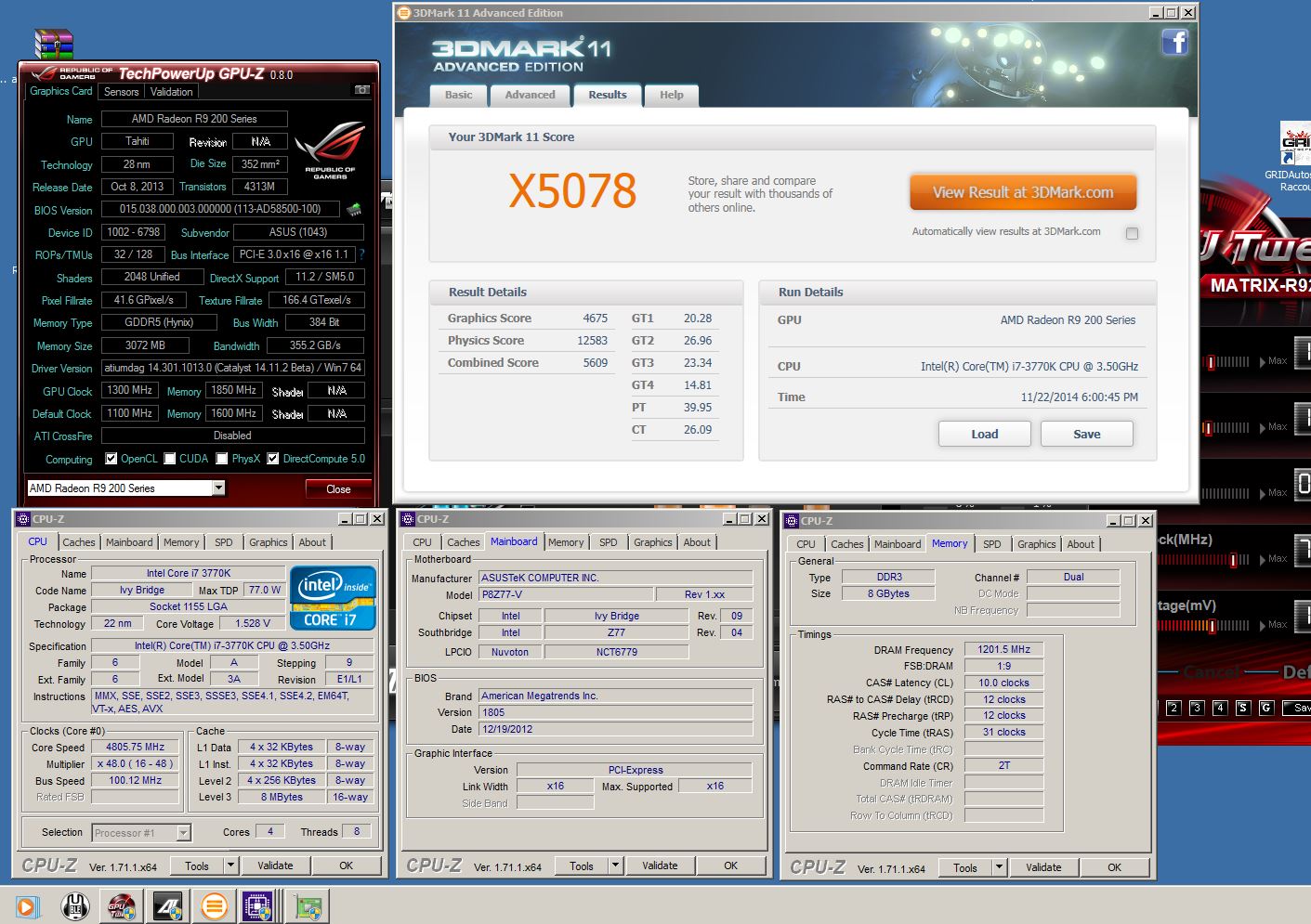The width and height of the screenshot is (1311, 924).
Task: Click the G profile button in GPU Tweak
Action: click(1265, 708)
